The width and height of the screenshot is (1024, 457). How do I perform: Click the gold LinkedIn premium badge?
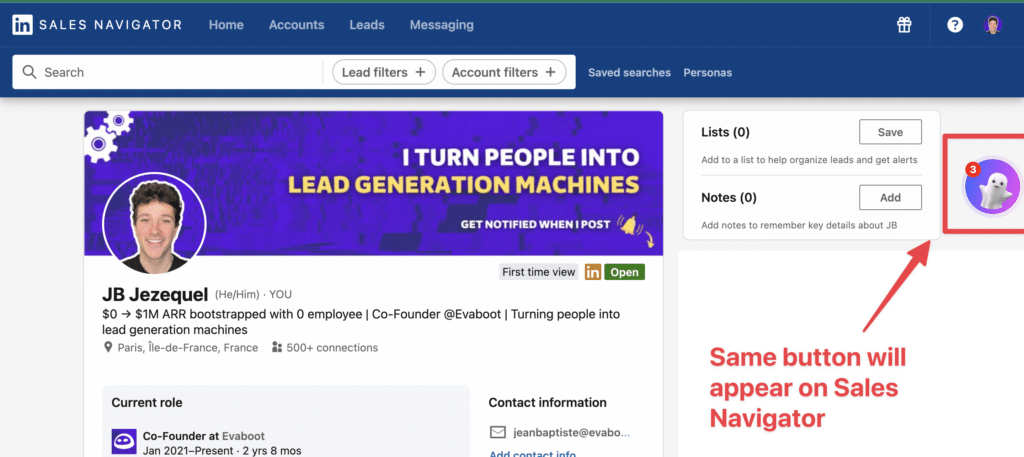click(593, 272)
